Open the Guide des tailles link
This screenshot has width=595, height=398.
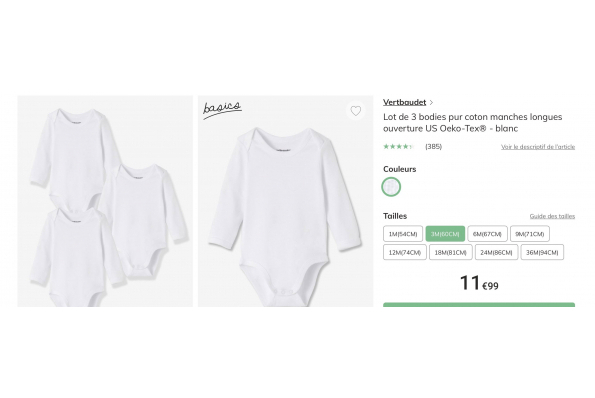pos(552,216)
